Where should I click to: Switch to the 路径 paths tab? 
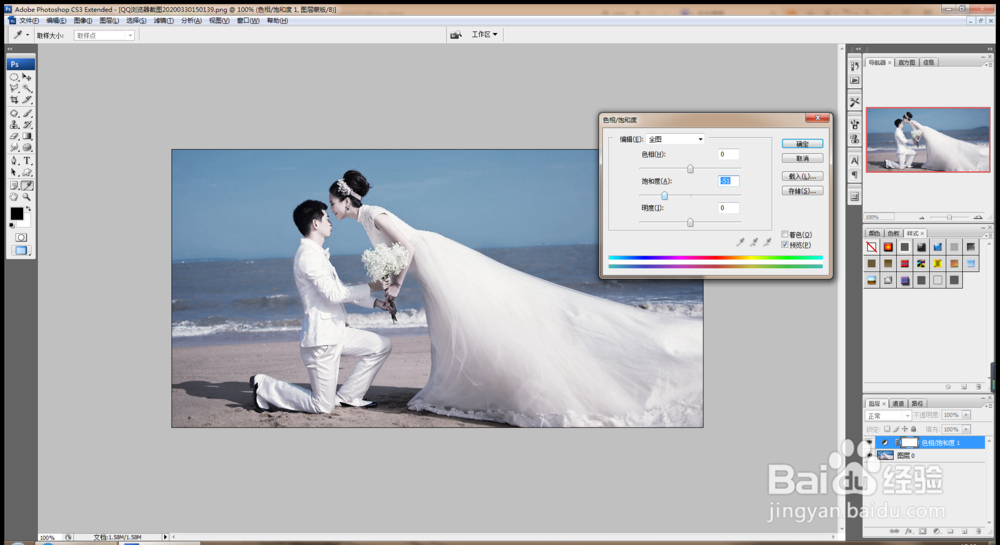point(917,403)
